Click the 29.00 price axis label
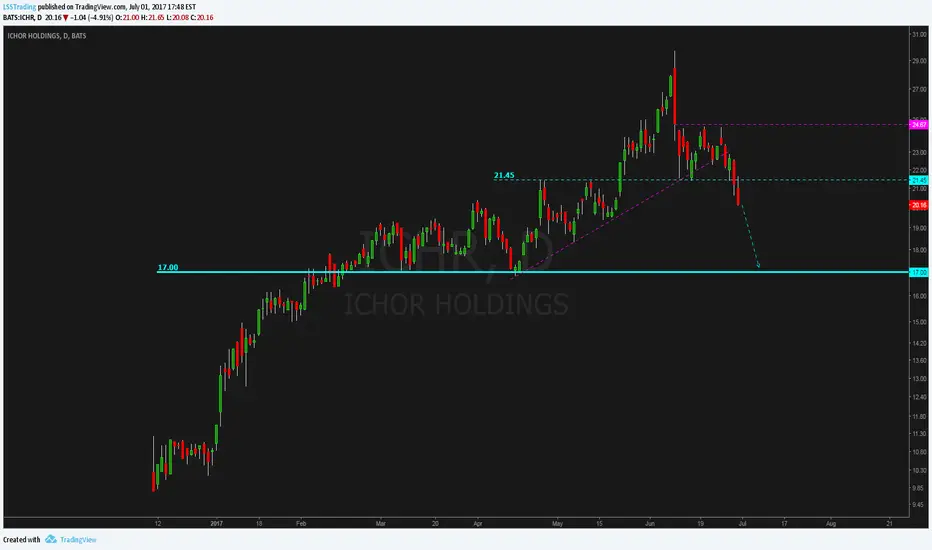Viewport: 932px width, 550px height. [919, 61]
